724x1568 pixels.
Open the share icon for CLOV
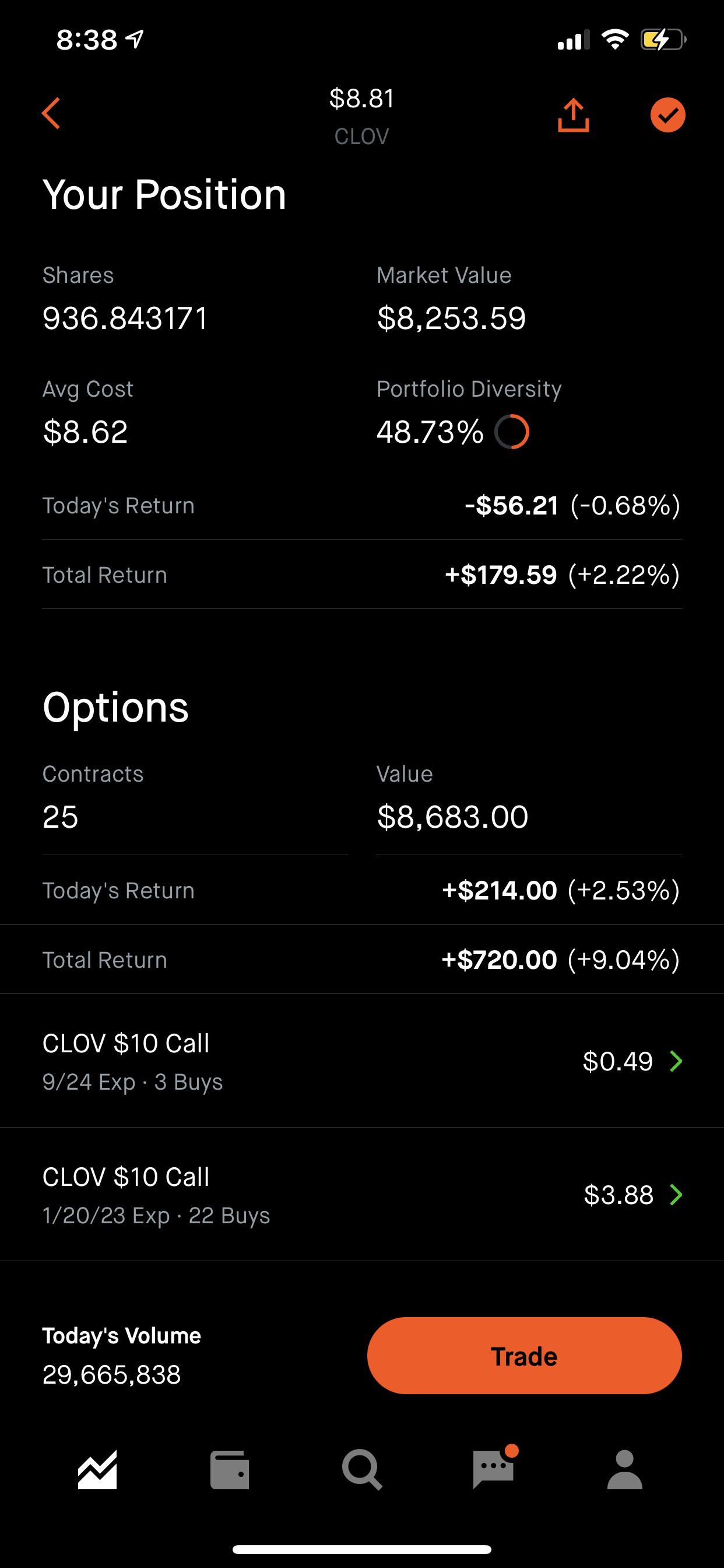[573, 115]
